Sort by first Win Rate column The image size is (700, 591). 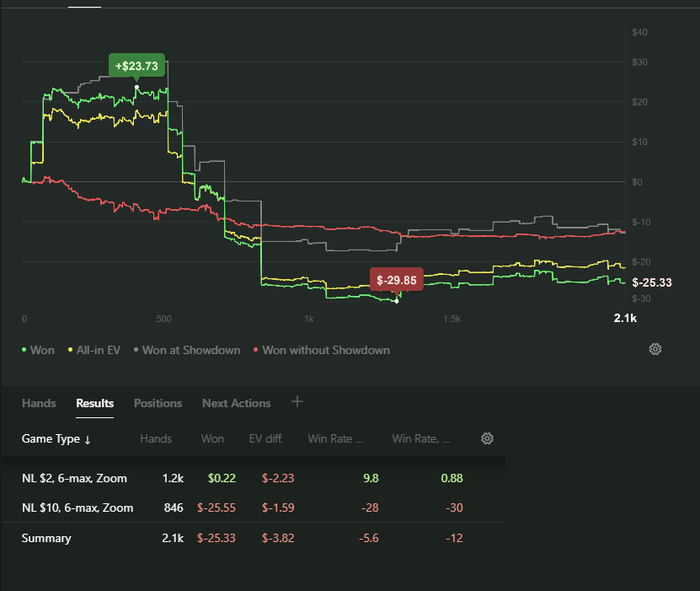(x=335, y=439)
